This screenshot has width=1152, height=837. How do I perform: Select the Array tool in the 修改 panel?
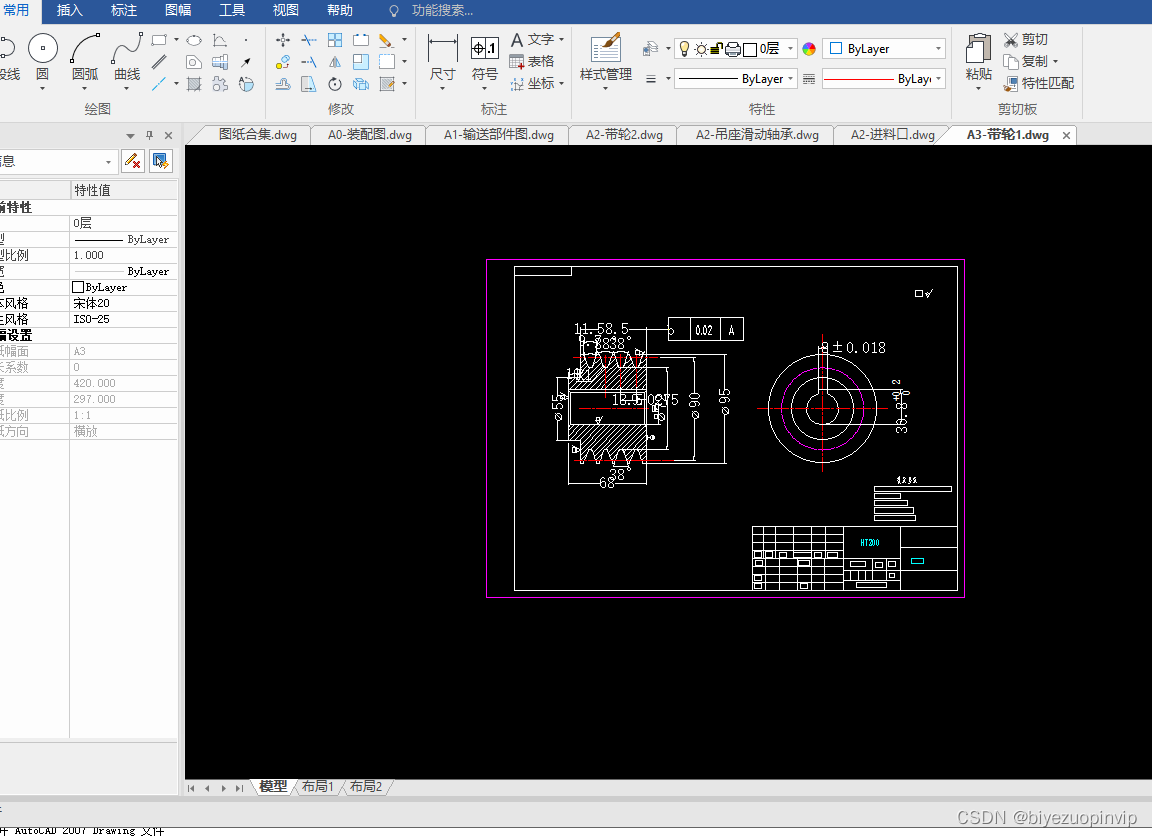pos(335,40)
